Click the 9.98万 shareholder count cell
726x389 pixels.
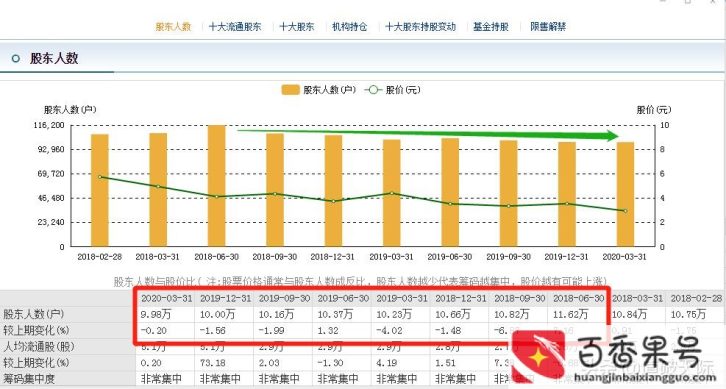[156, 314]
